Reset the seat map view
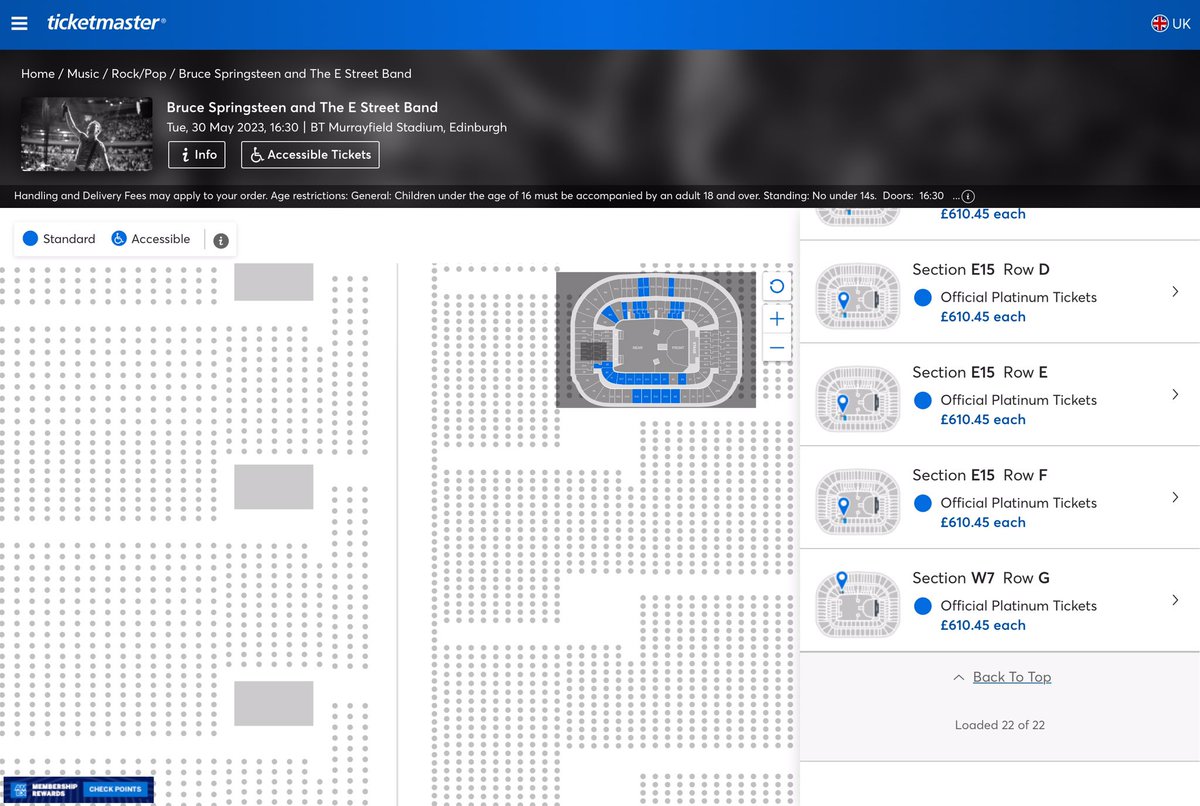The image size is (1200, 806). click(777, 287)
